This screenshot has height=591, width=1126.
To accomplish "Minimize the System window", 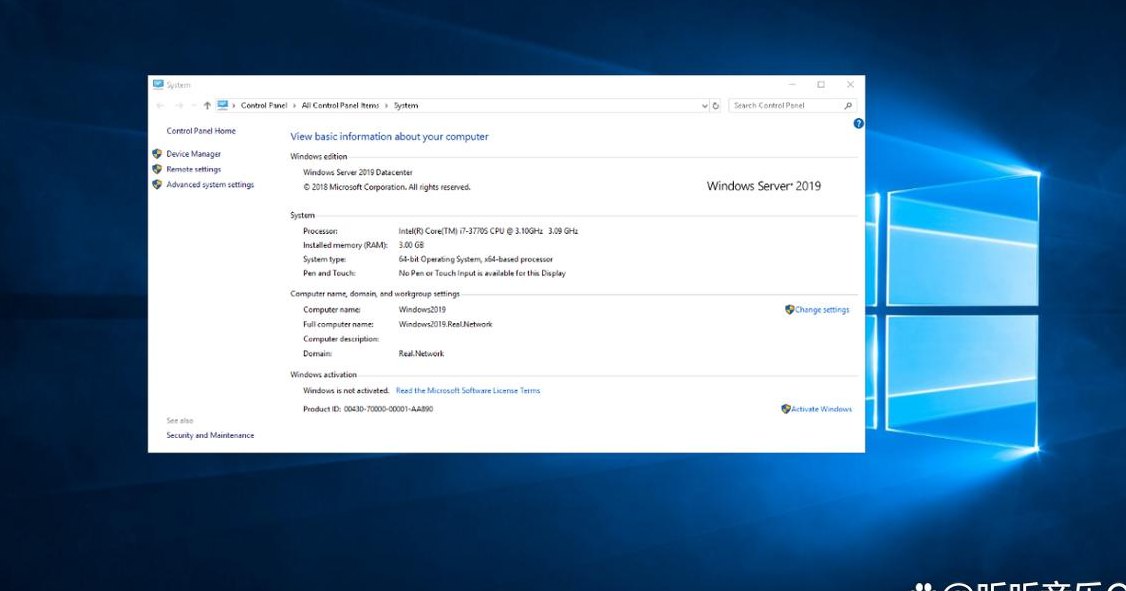I will [793, 85].
